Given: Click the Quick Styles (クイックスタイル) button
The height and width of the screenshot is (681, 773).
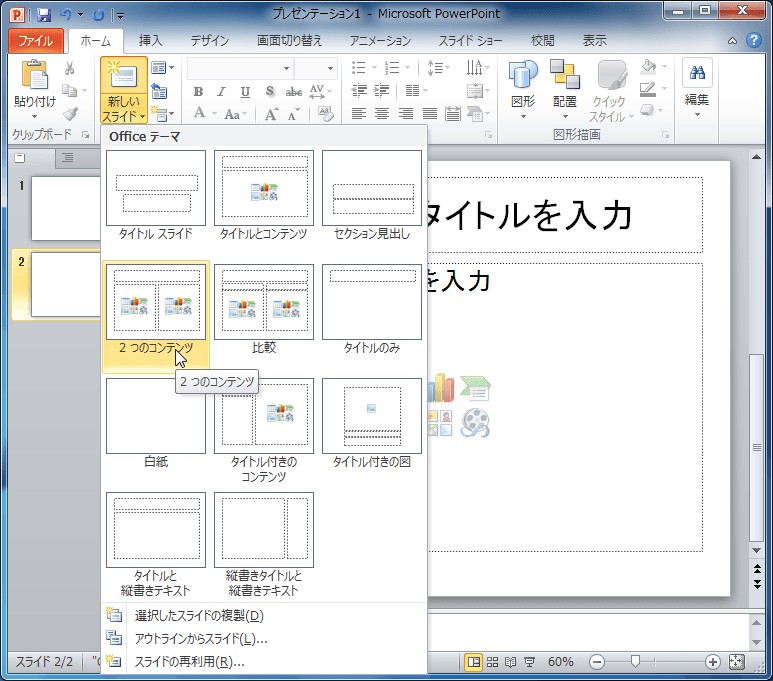Looking at the screenshot, I should 610,91.
